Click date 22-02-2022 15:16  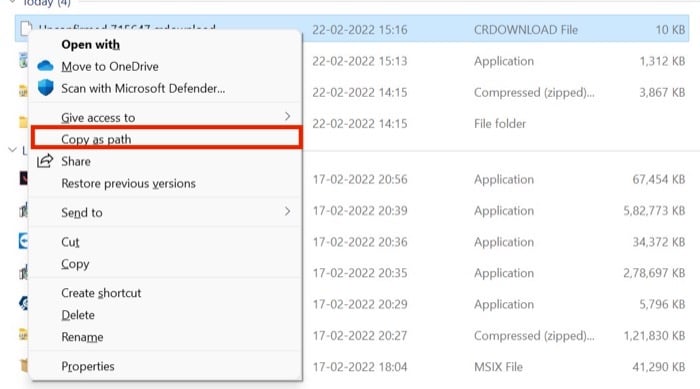[360, 30]
